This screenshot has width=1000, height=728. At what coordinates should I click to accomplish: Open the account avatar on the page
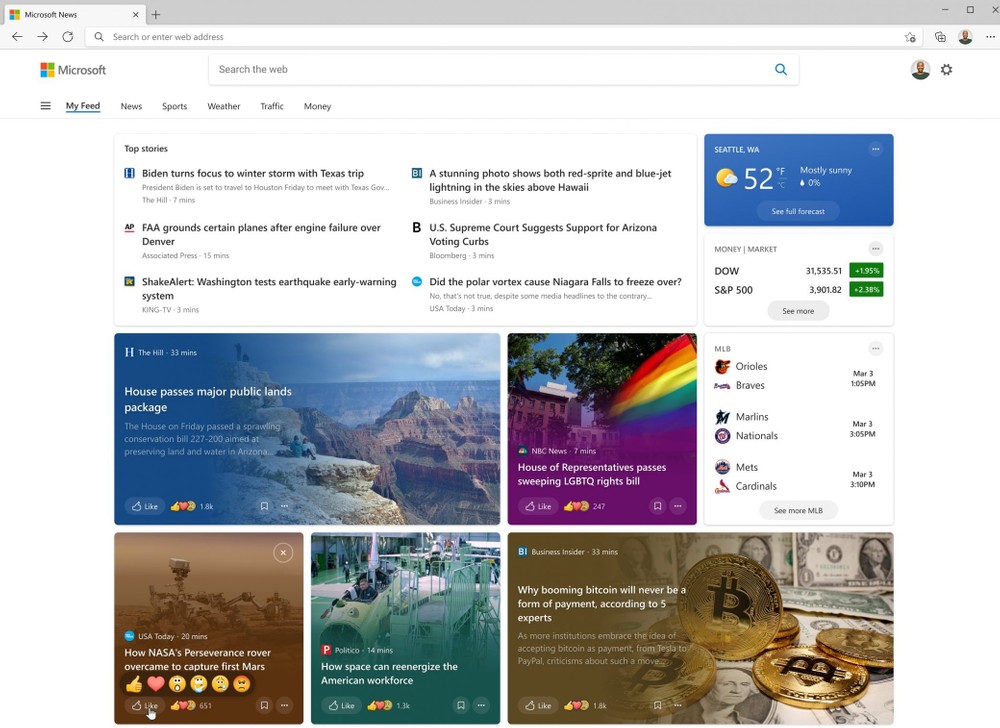coord(920,69)
